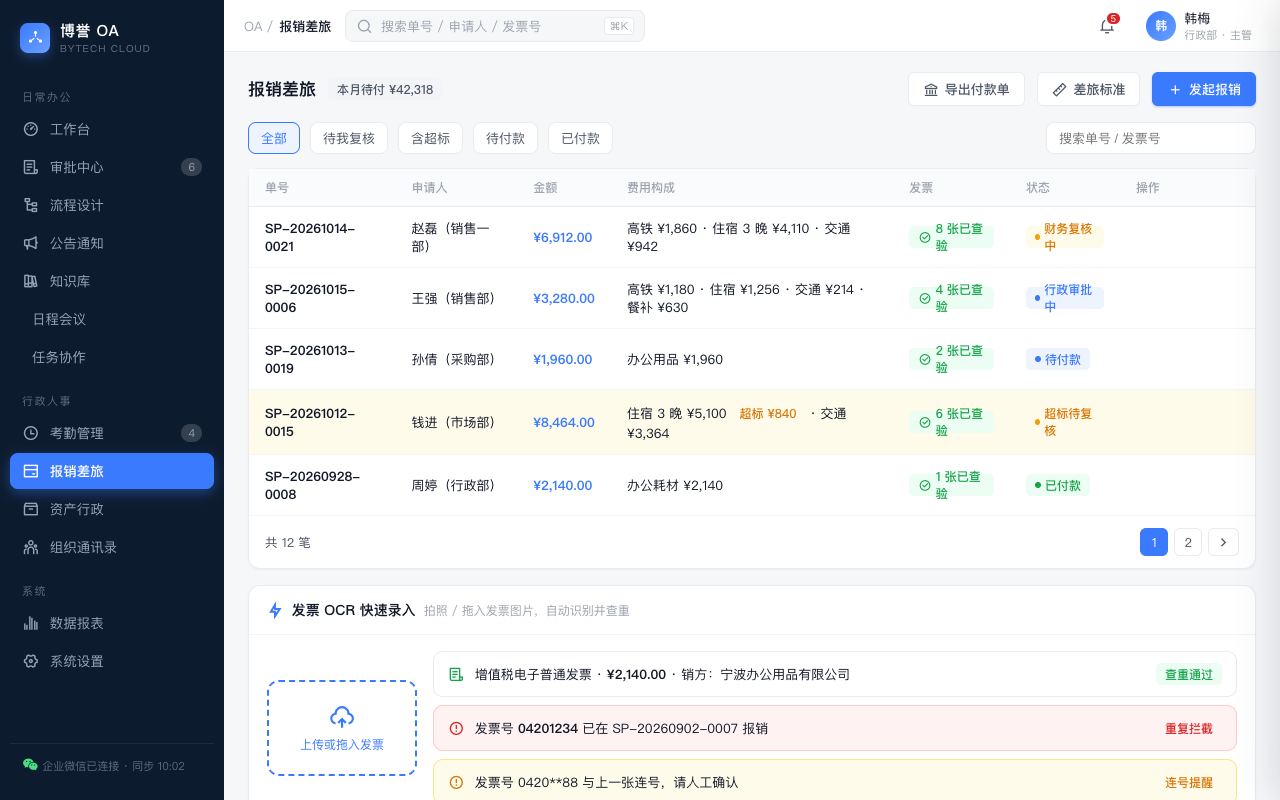Go to 审批中心
Screen dimensions: 1280x800
tap(112, 167)
